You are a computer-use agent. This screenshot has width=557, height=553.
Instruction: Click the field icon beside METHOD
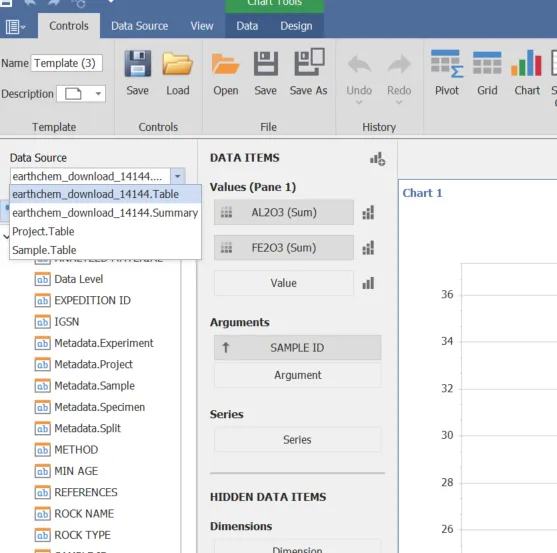click(43, 450)
